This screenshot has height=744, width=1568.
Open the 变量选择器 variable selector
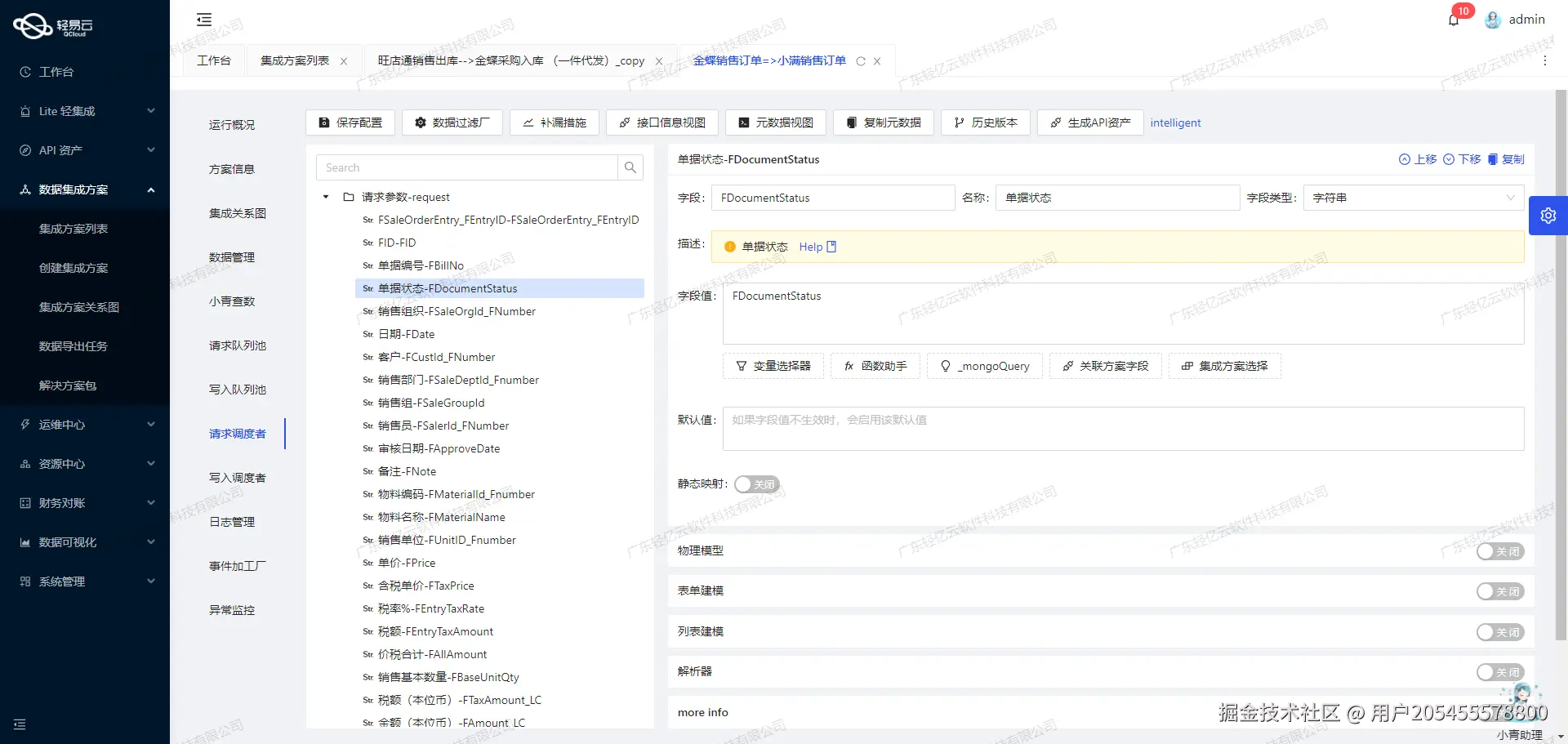(773, 366)
